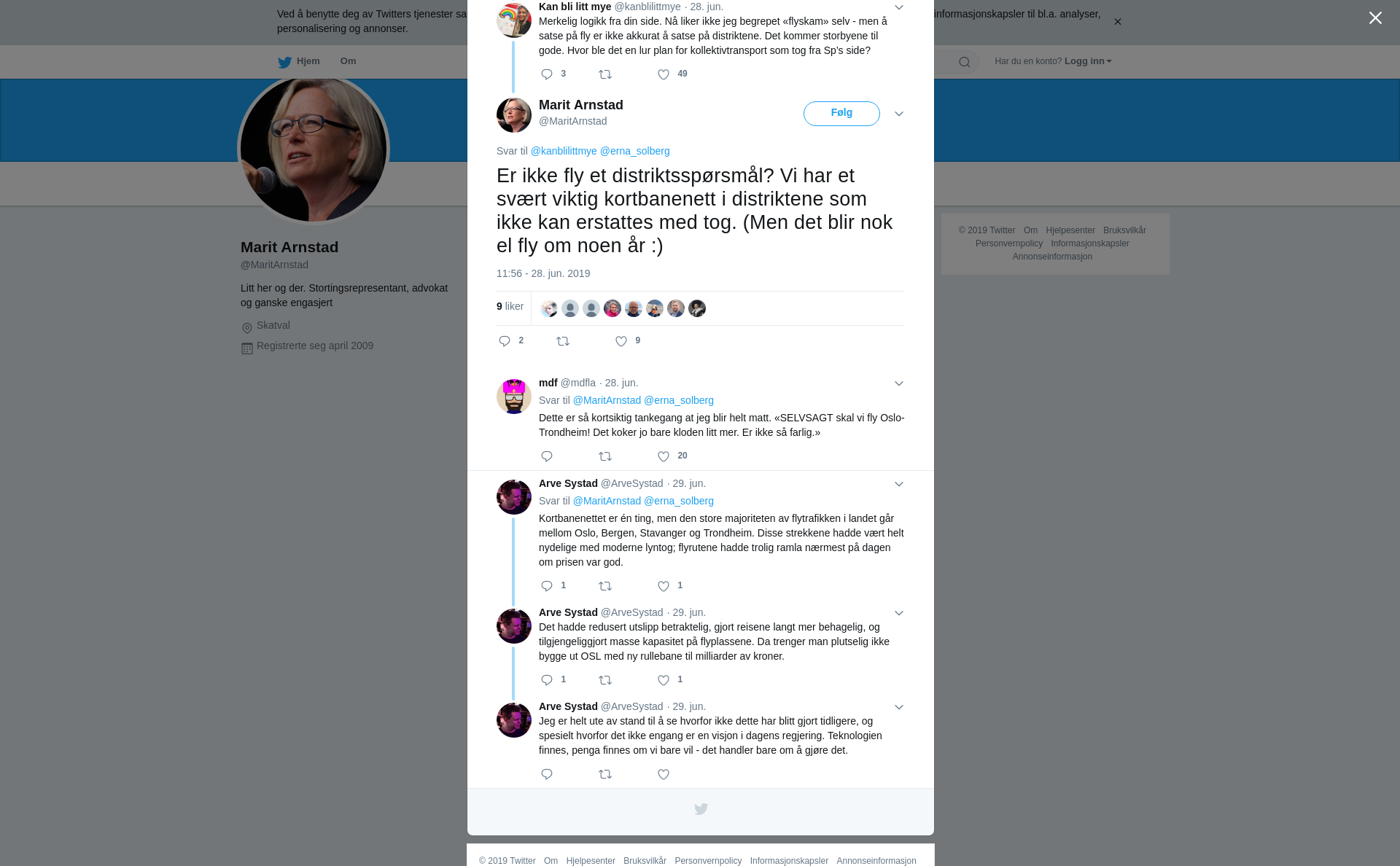Close the tweet overlay dialog
1400x866 pixels.
click(x=1375, y=17)
